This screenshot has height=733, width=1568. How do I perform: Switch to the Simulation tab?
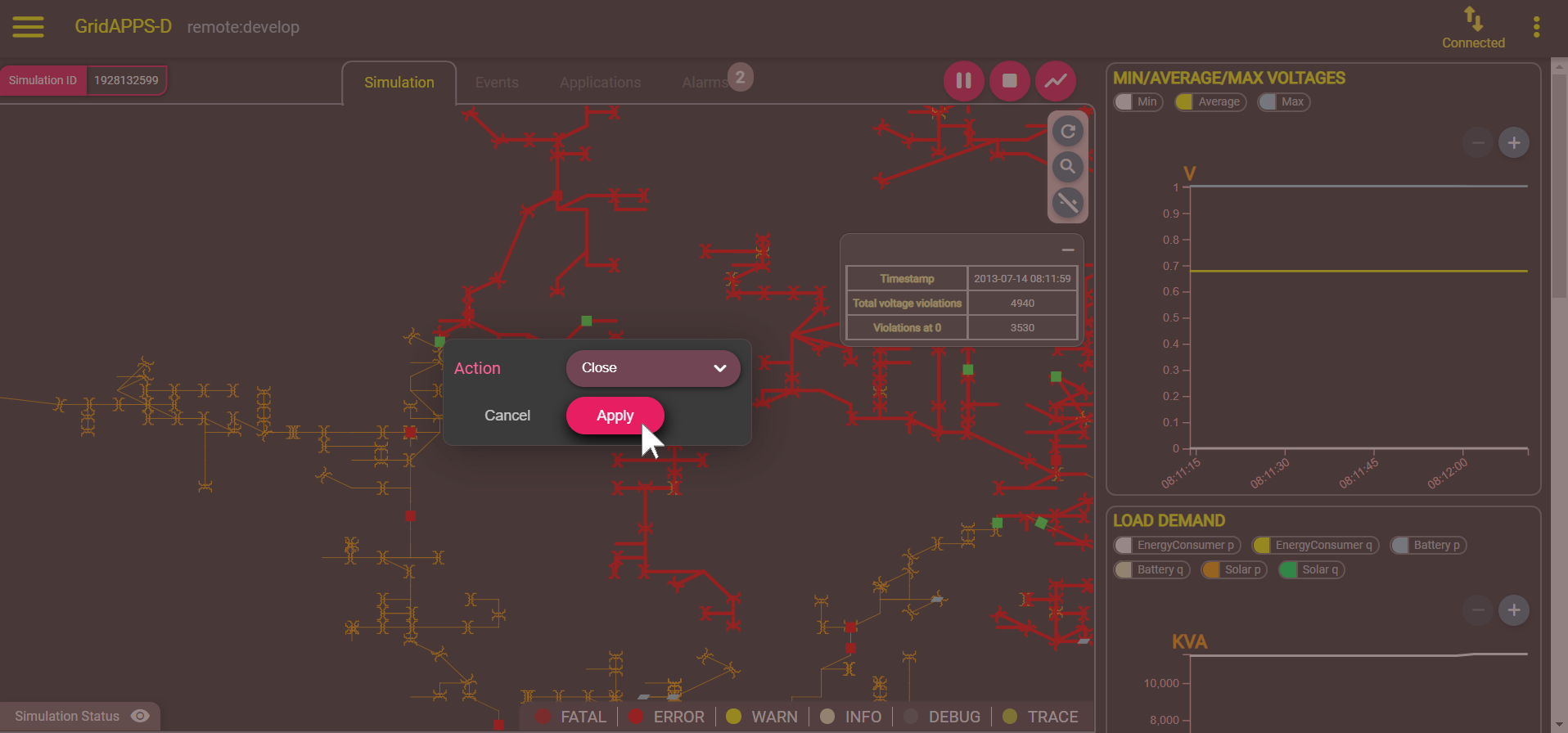point(399,83)
